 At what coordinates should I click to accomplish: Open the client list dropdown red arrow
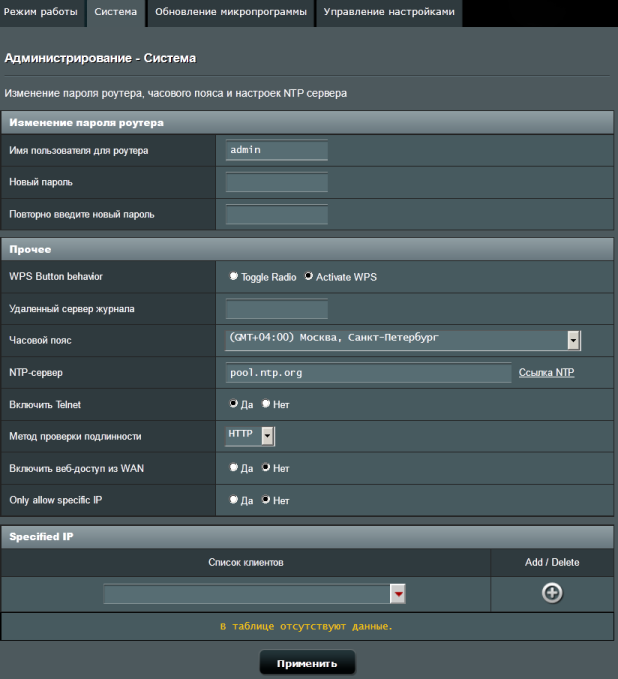[398, 594]
